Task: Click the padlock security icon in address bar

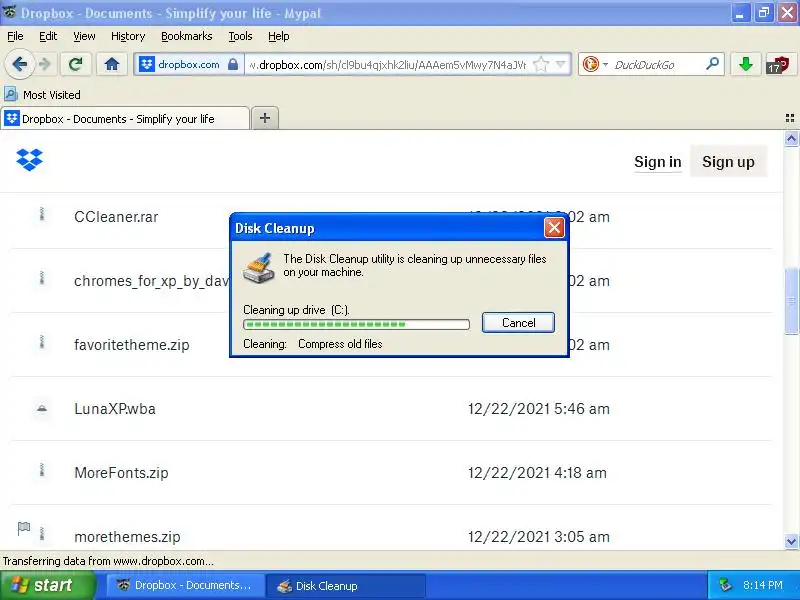Action: (x=233, y=64)
